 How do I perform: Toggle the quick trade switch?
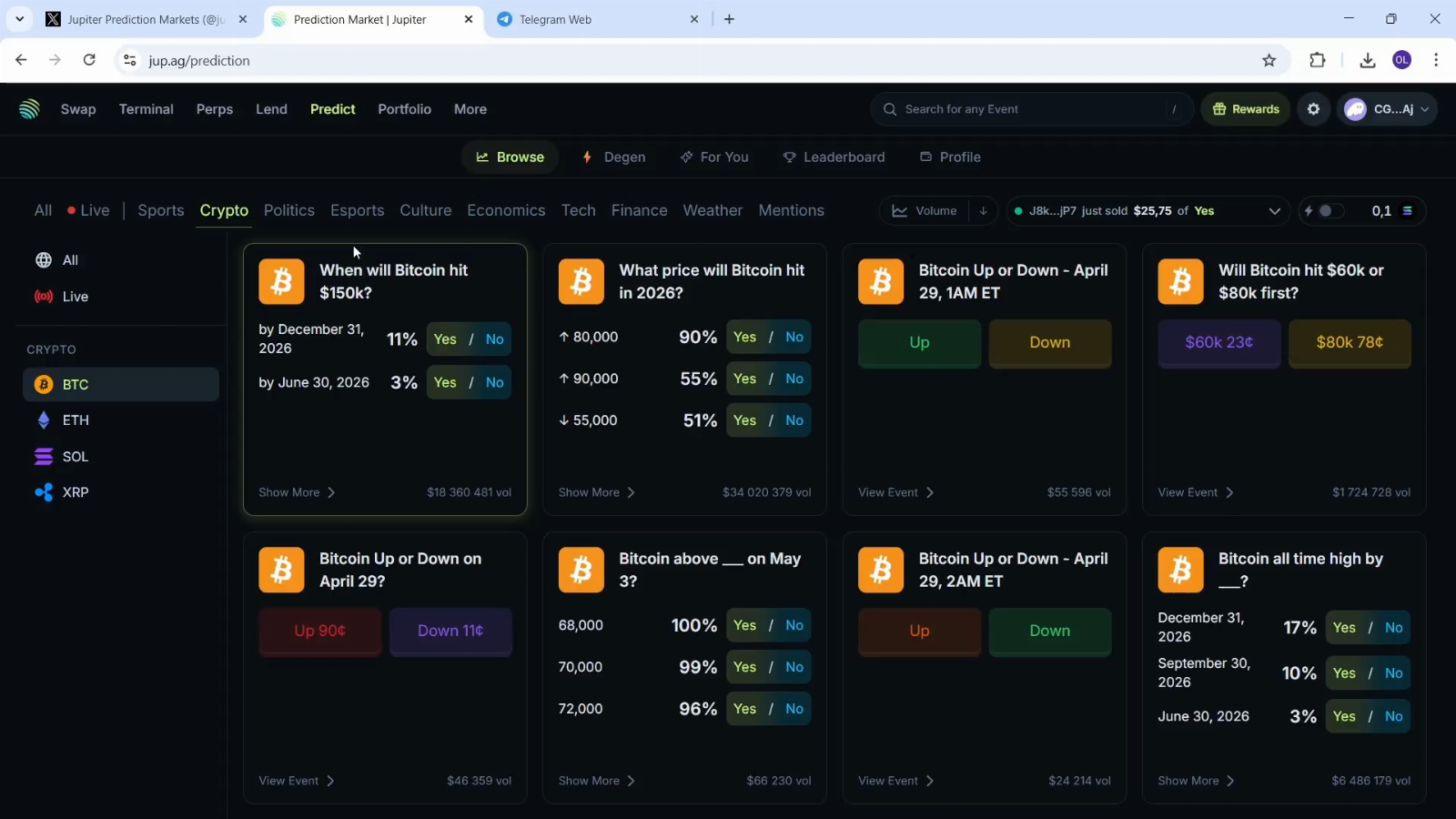1330,211
